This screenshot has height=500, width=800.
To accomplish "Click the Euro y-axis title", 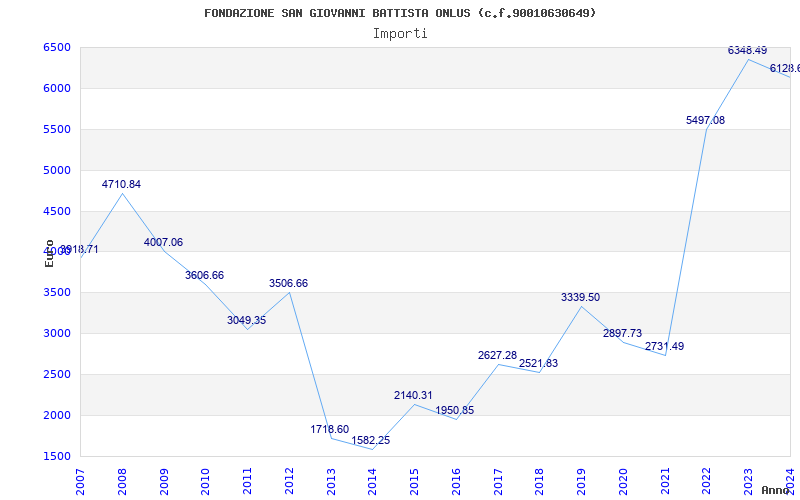I will point(49,253).
